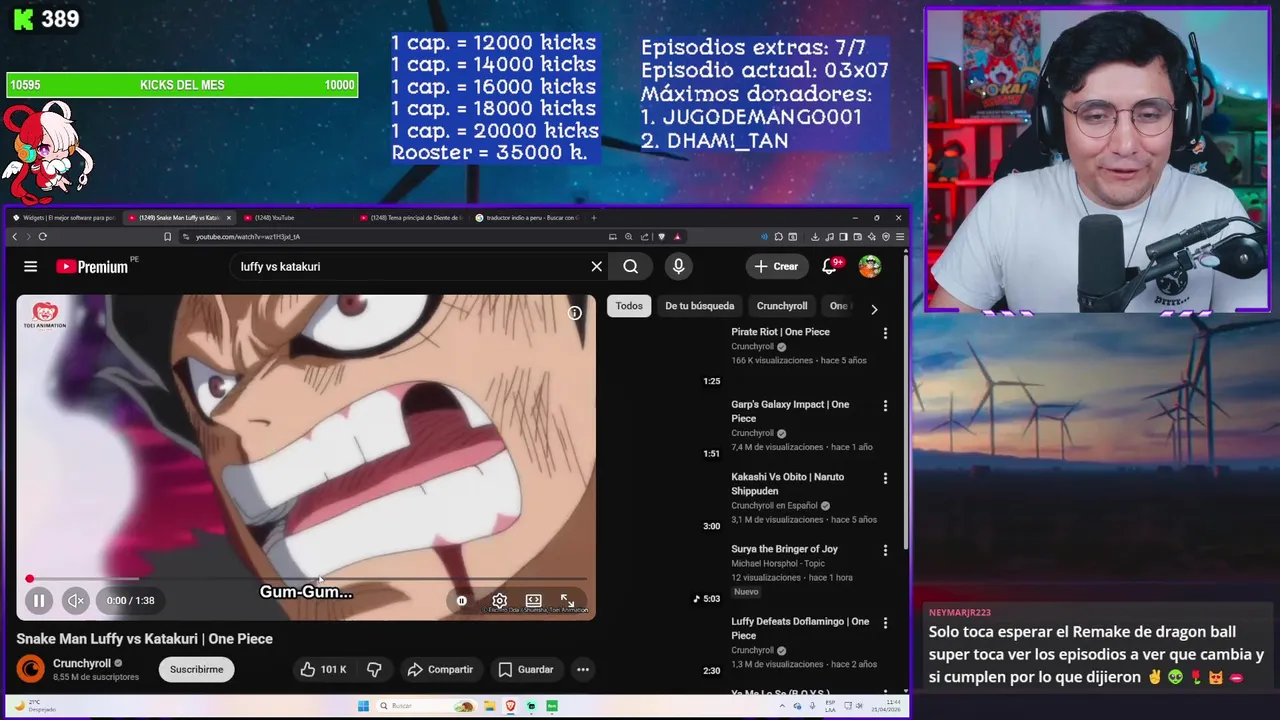
Task: Click the page vertical scrollbar
Action: [x=906, y=400]
